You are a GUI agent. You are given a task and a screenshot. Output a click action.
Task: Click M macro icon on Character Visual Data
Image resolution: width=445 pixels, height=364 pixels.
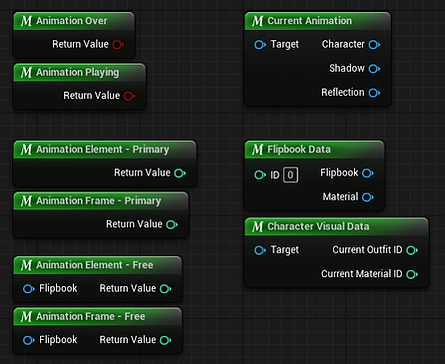tap(258, 227)
